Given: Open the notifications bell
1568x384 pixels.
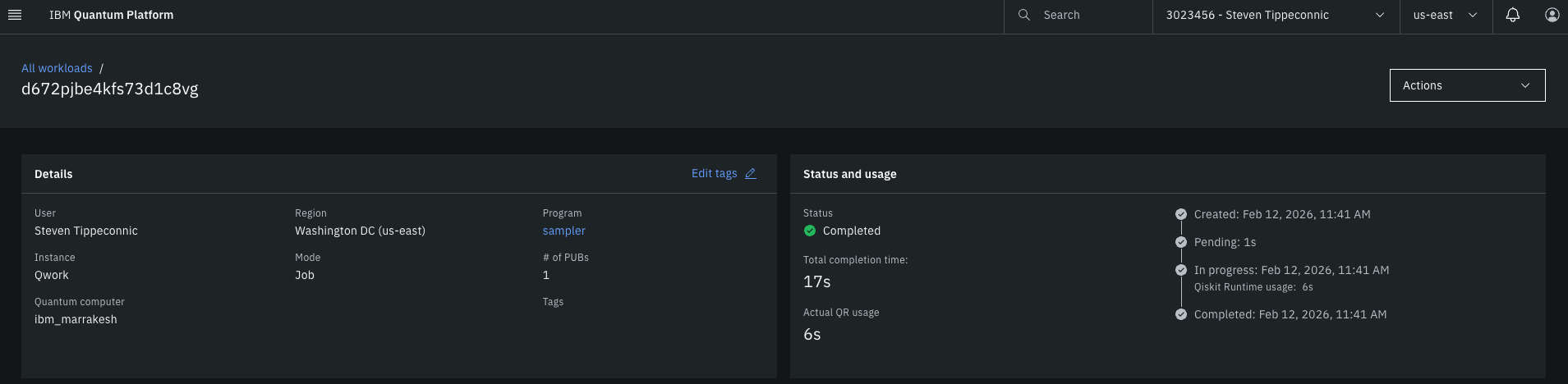Looking at the screenshot, I should click(x=1512, y=15).
